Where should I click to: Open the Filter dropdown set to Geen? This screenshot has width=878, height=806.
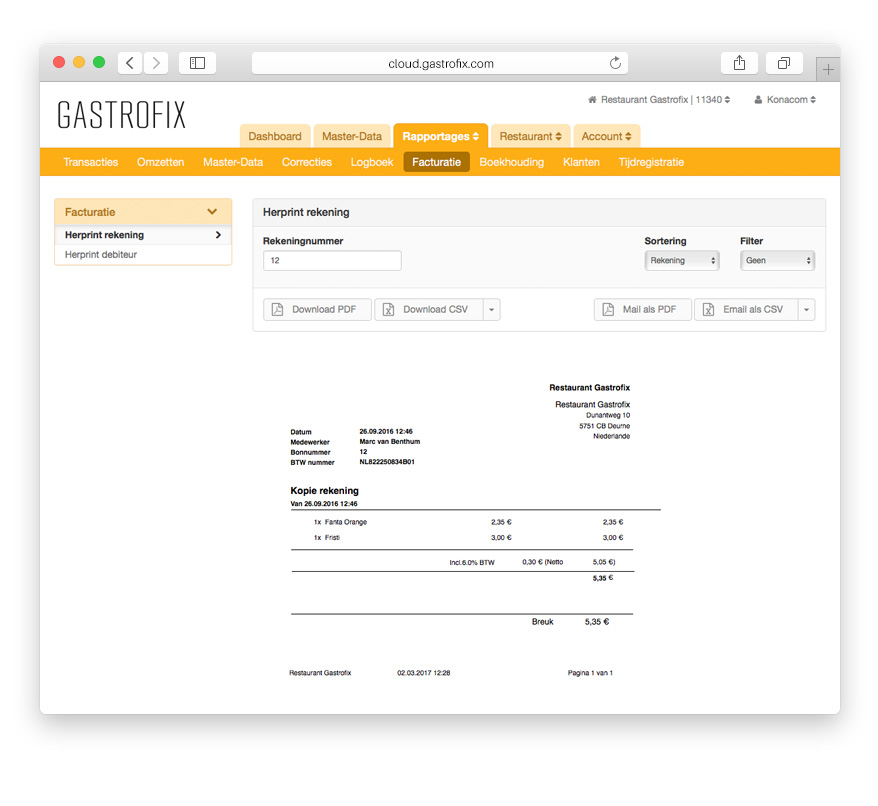pos(777,260)
